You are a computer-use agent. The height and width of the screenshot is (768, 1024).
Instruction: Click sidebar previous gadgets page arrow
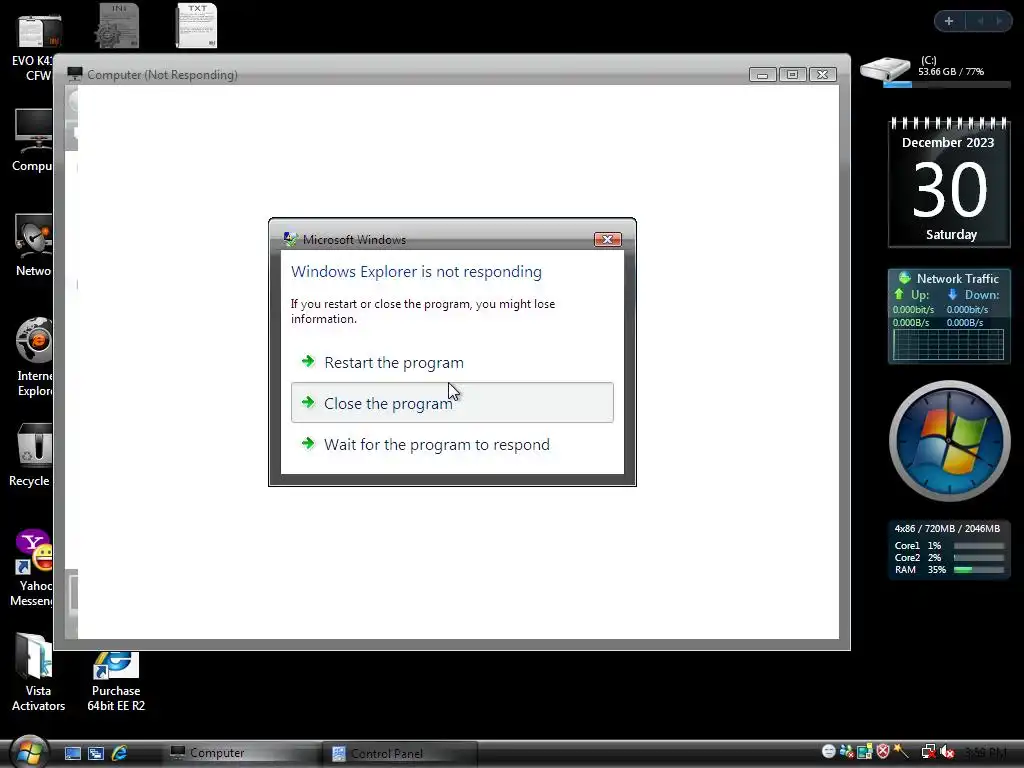[980, 21]
